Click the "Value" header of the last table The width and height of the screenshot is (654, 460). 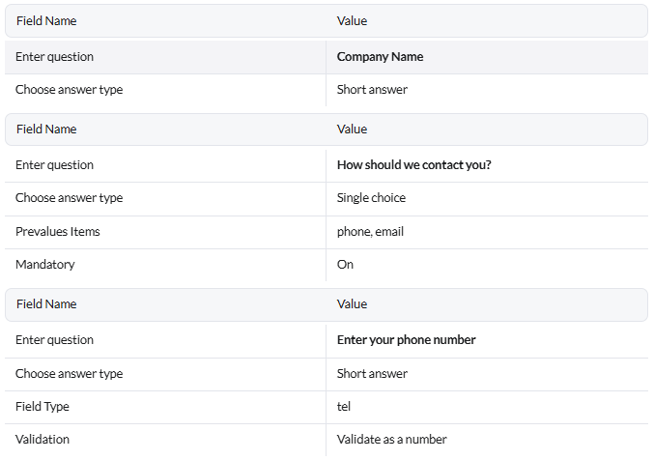click(x=352, y=304)
